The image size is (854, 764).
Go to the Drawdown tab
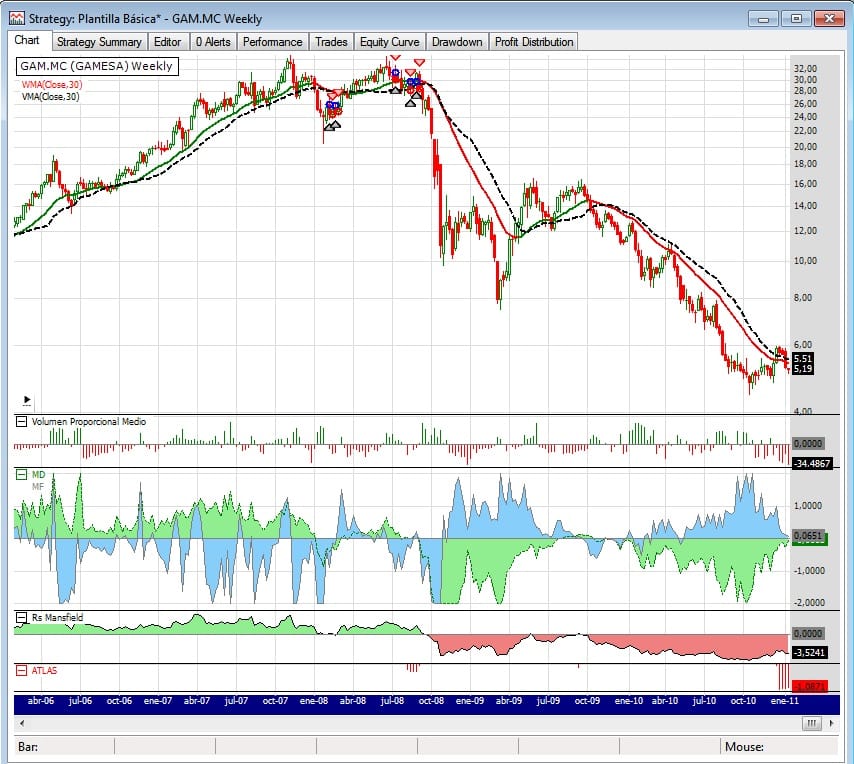point(457,42)
